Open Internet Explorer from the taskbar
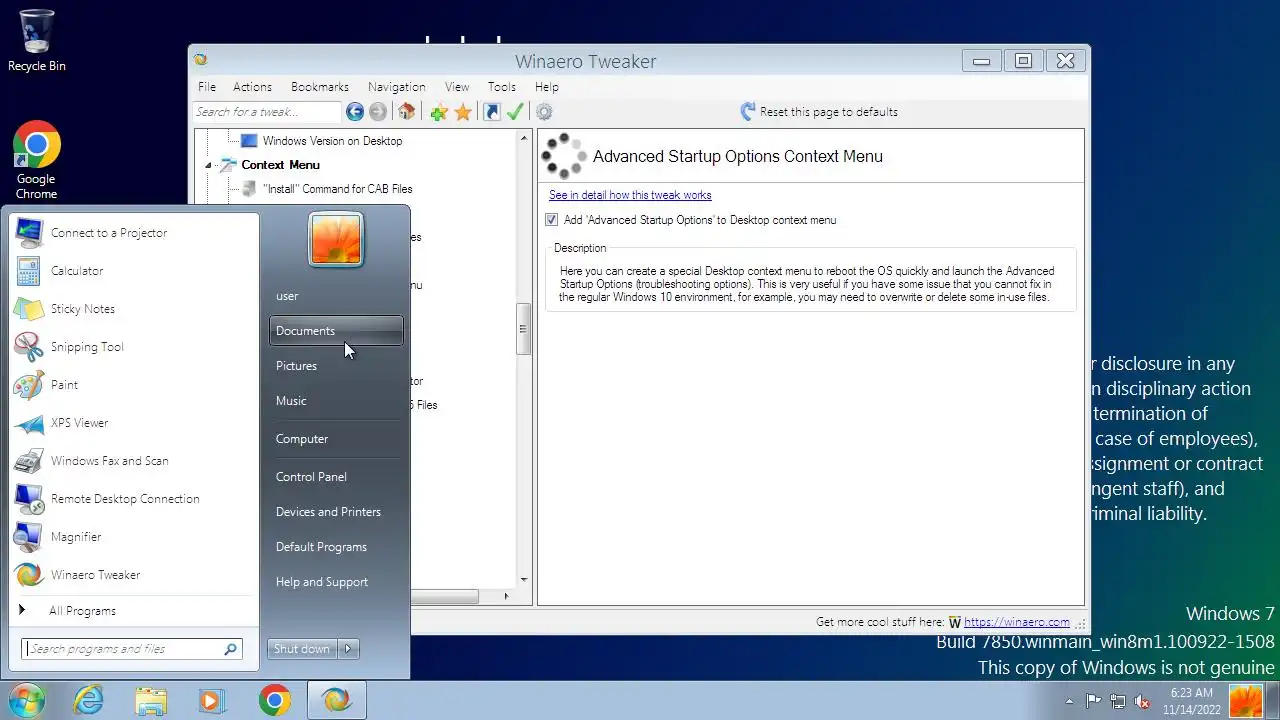 [89, 701]
